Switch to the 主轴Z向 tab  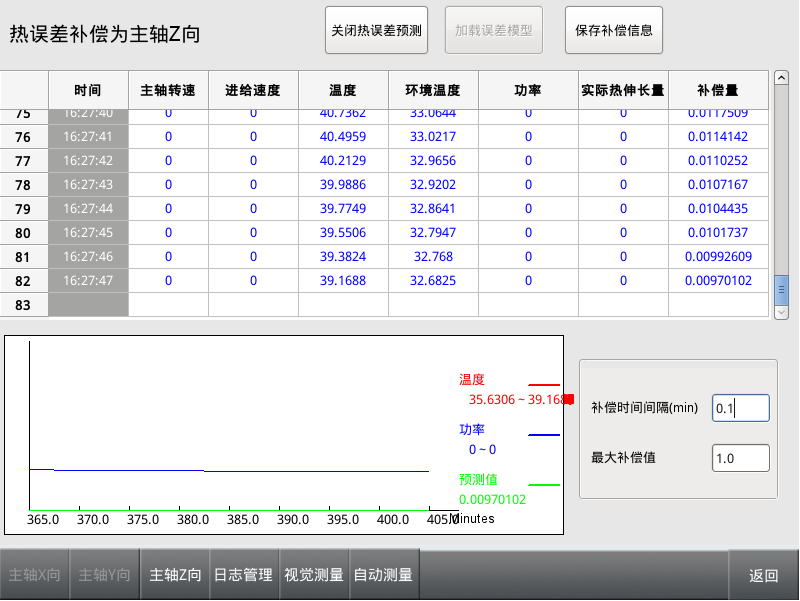[x=175, y=575]
